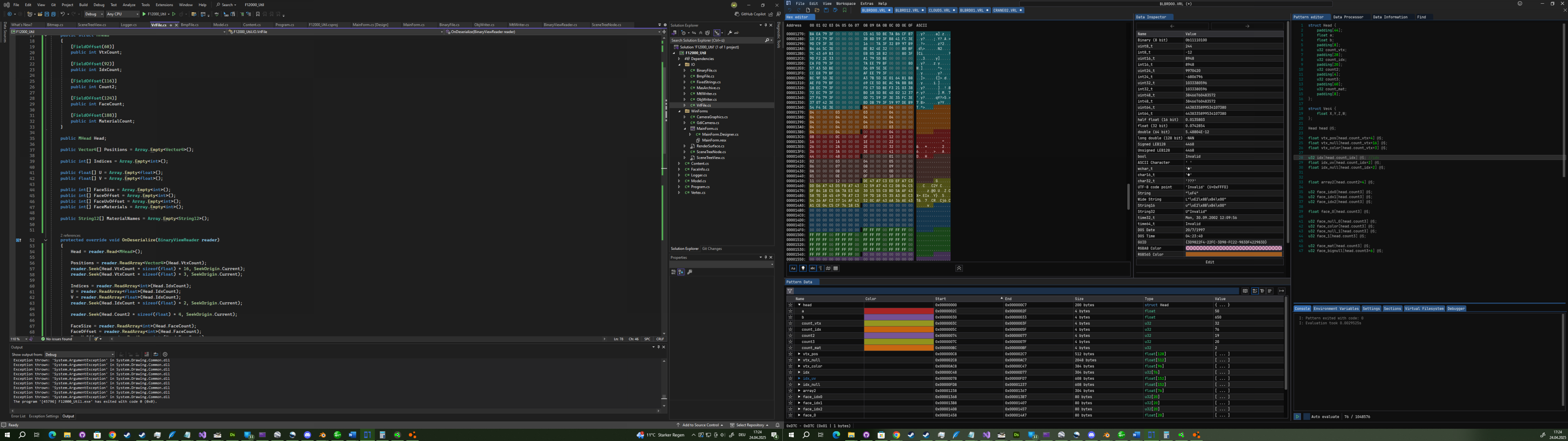Select VrlFile.cs in Solution Explorer
The height and width of the screenshot is (441, 1568).
pyautogui.click(x=704, y=105)
